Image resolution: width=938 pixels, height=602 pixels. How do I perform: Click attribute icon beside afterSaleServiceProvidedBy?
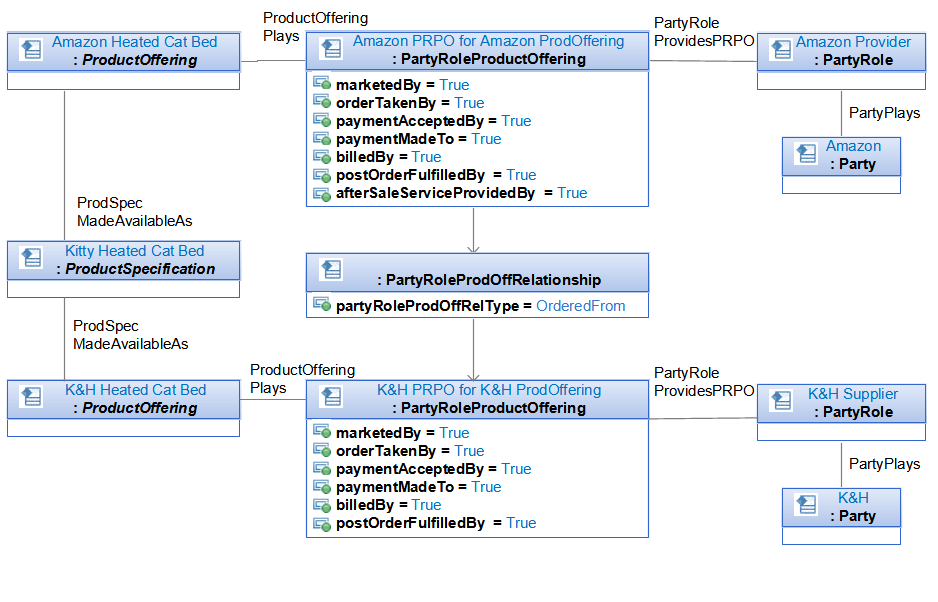tap(322, 193)
